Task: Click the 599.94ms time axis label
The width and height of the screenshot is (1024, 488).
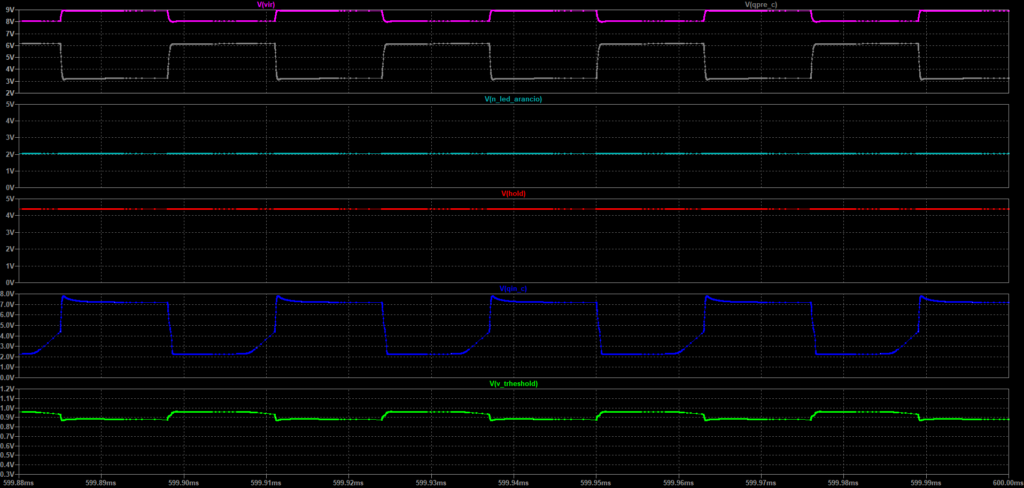Action: [513, 482]
